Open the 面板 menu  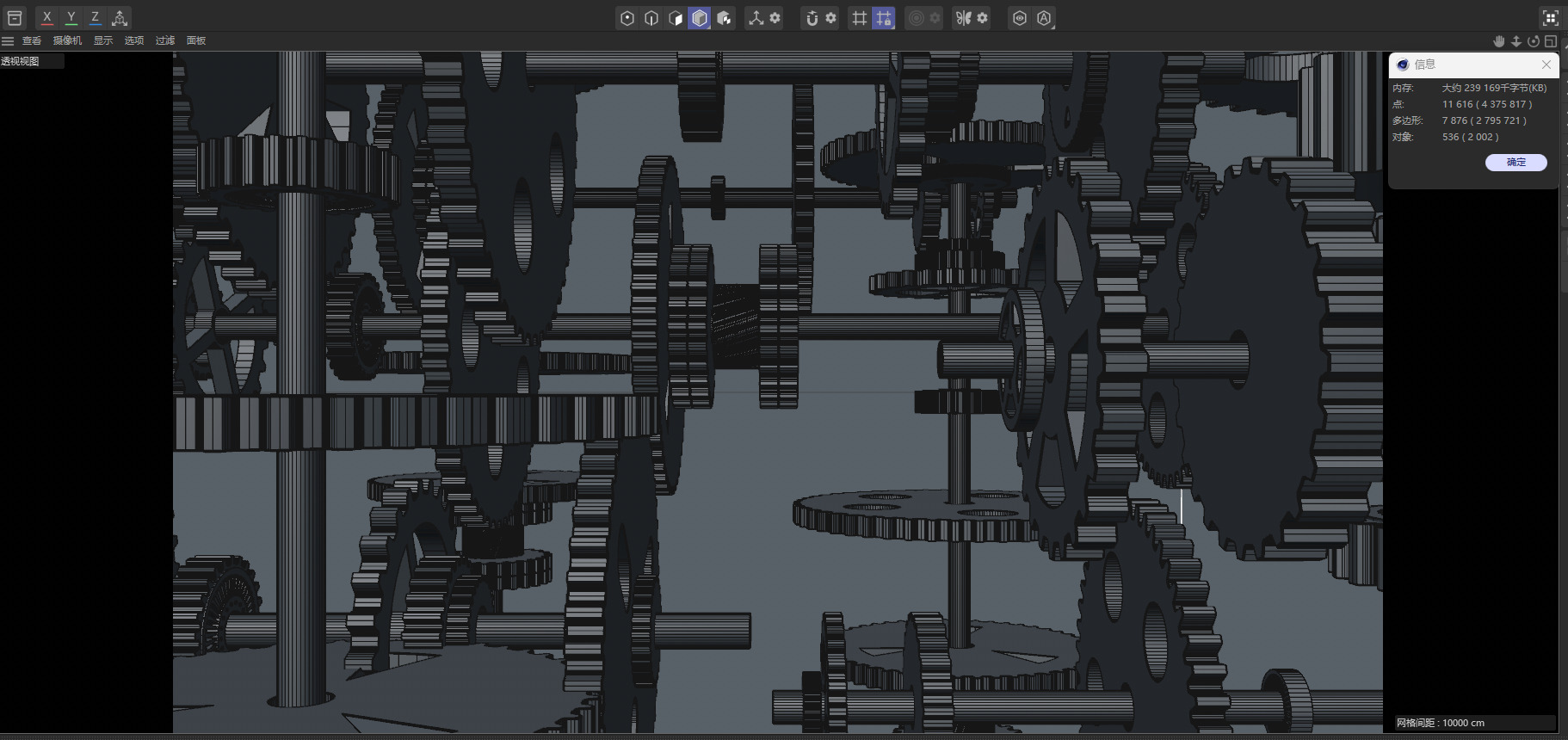coord(196,40)
